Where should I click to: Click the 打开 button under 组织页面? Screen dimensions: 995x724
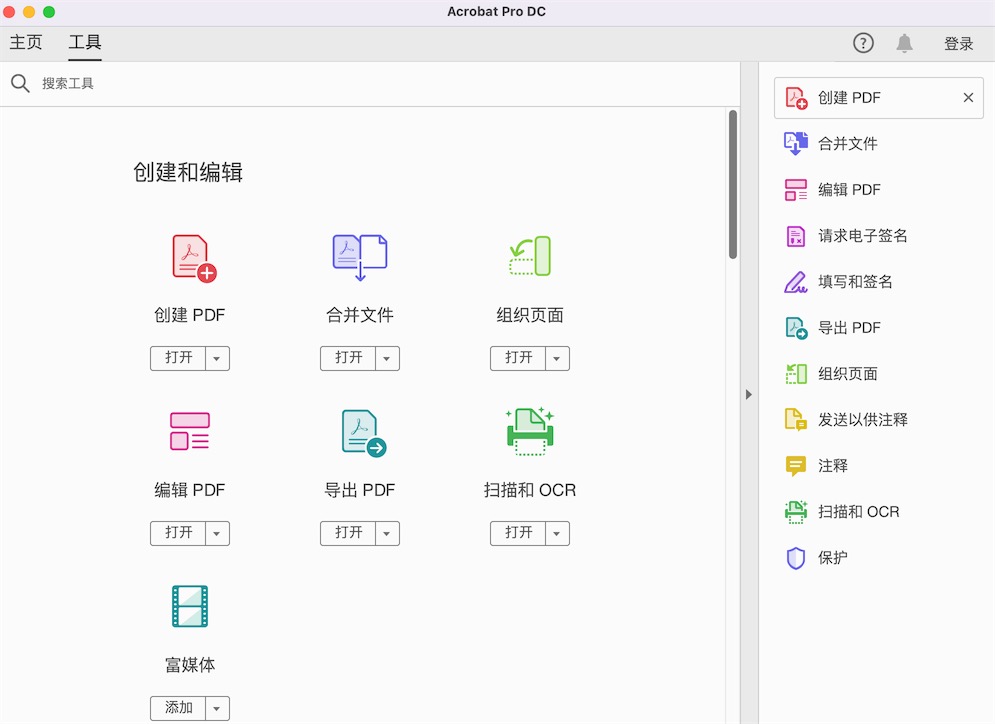(518, 359)
